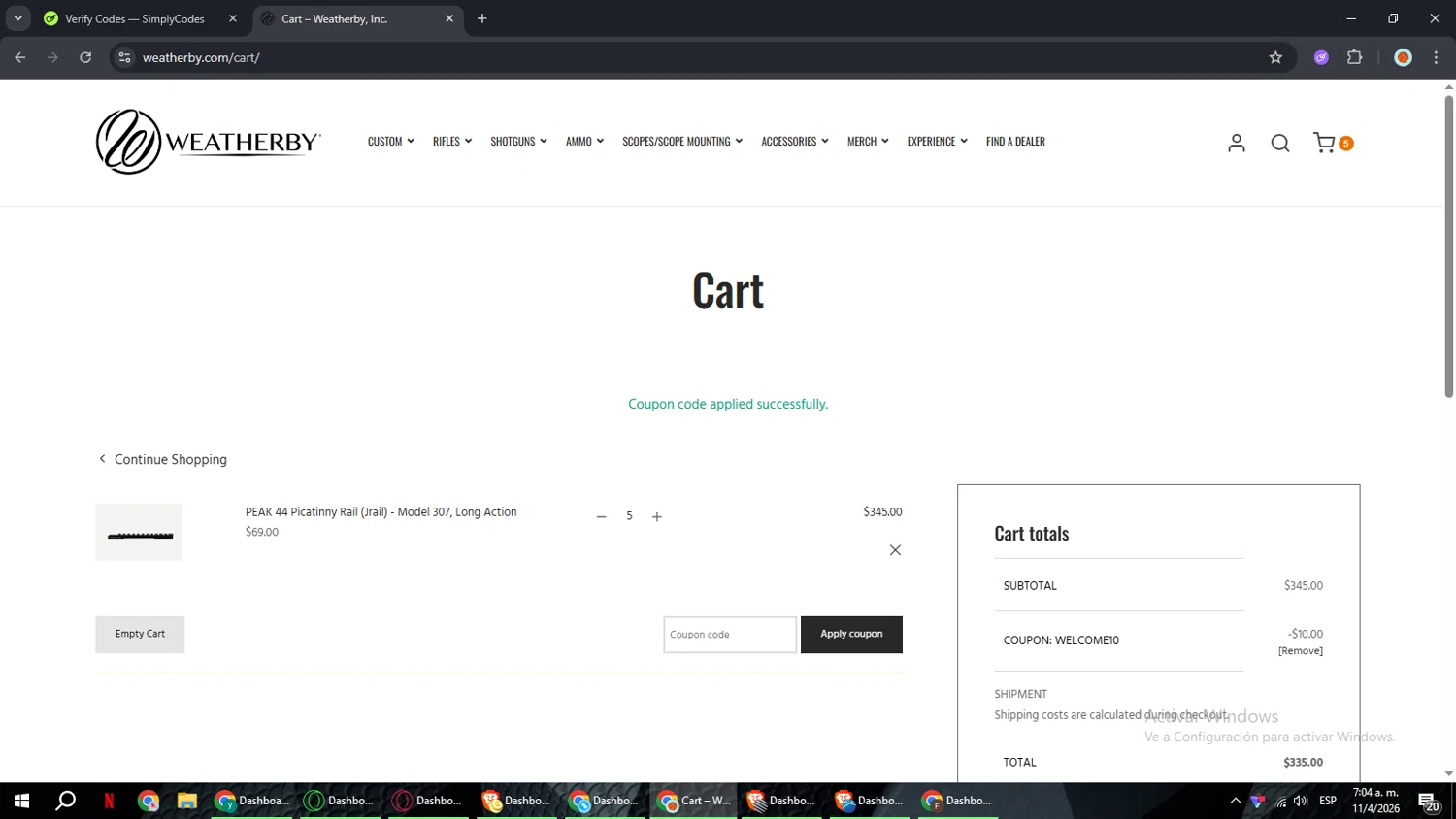The image size is (1456, 819).
Task: Open the purple coupon extension icon
Action: [x=1321, y=57]
